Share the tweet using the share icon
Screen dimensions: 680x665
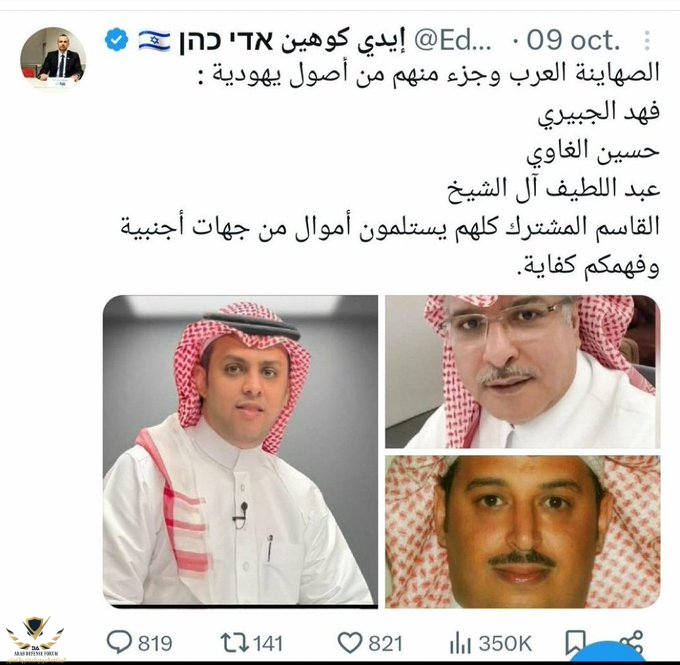pos(634,642)
